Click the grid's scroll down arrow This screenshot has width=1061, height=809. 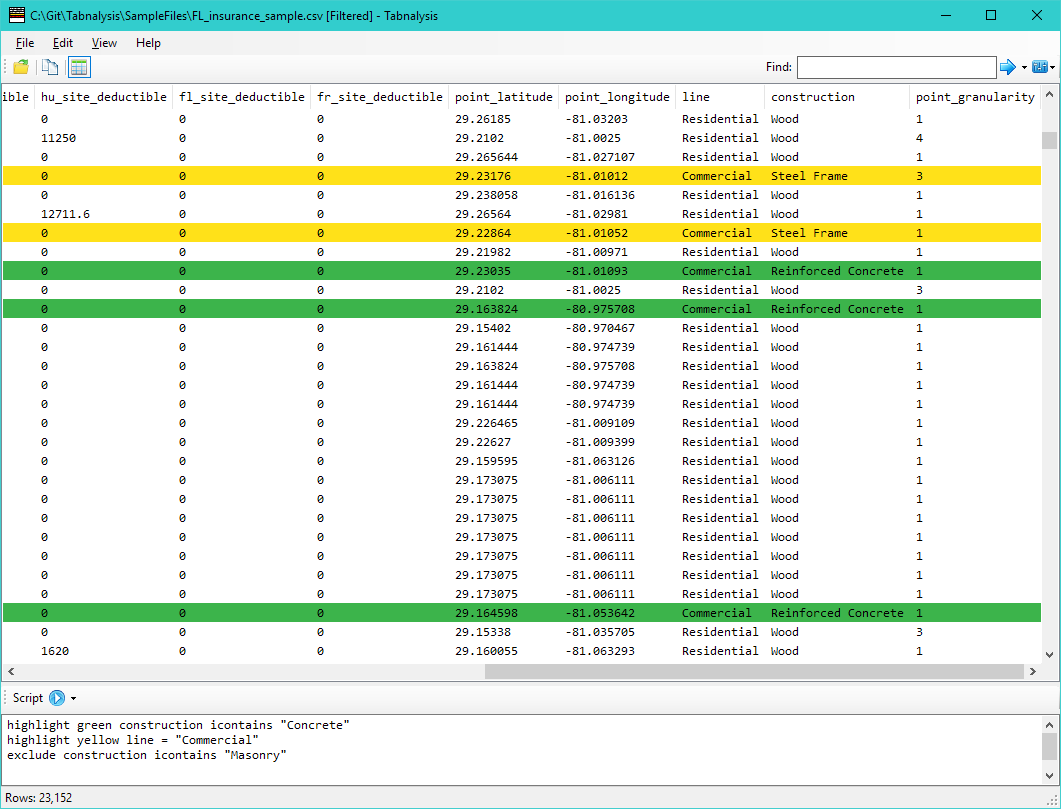pyautogui.click(x=1049, y=654)
